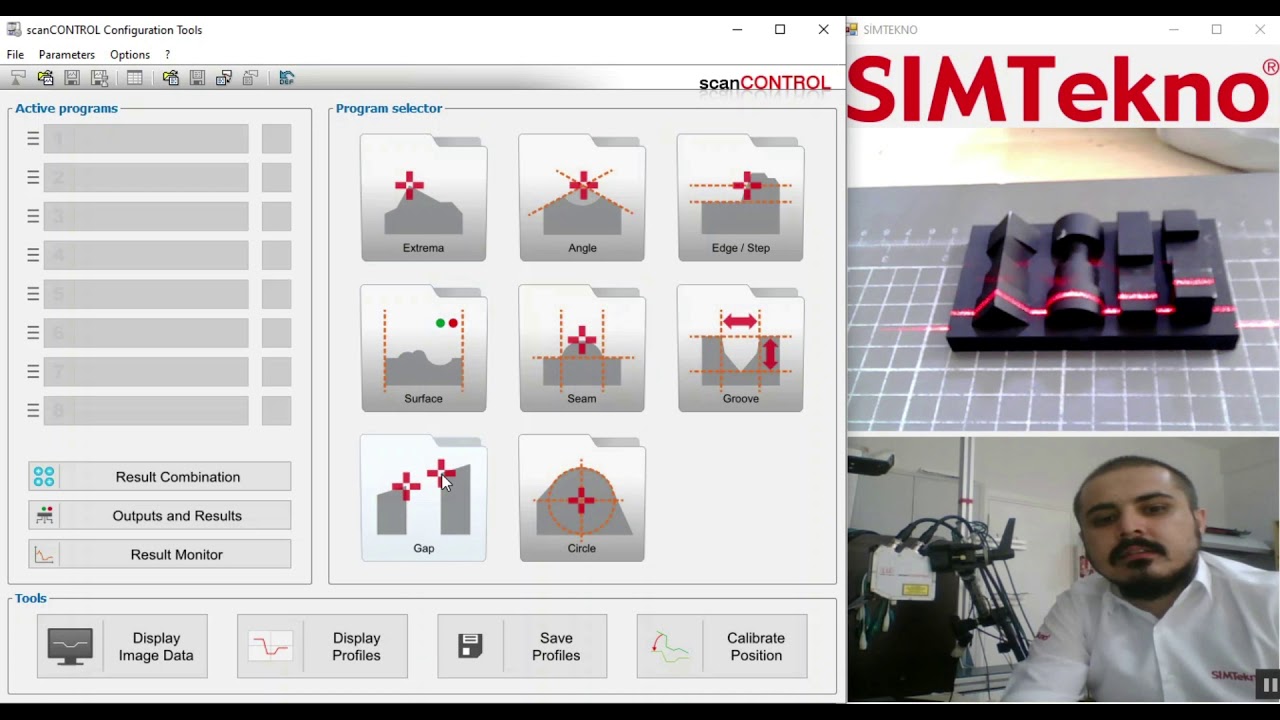Click the live laser scan camera view in SIMTEKNO

1063,280
